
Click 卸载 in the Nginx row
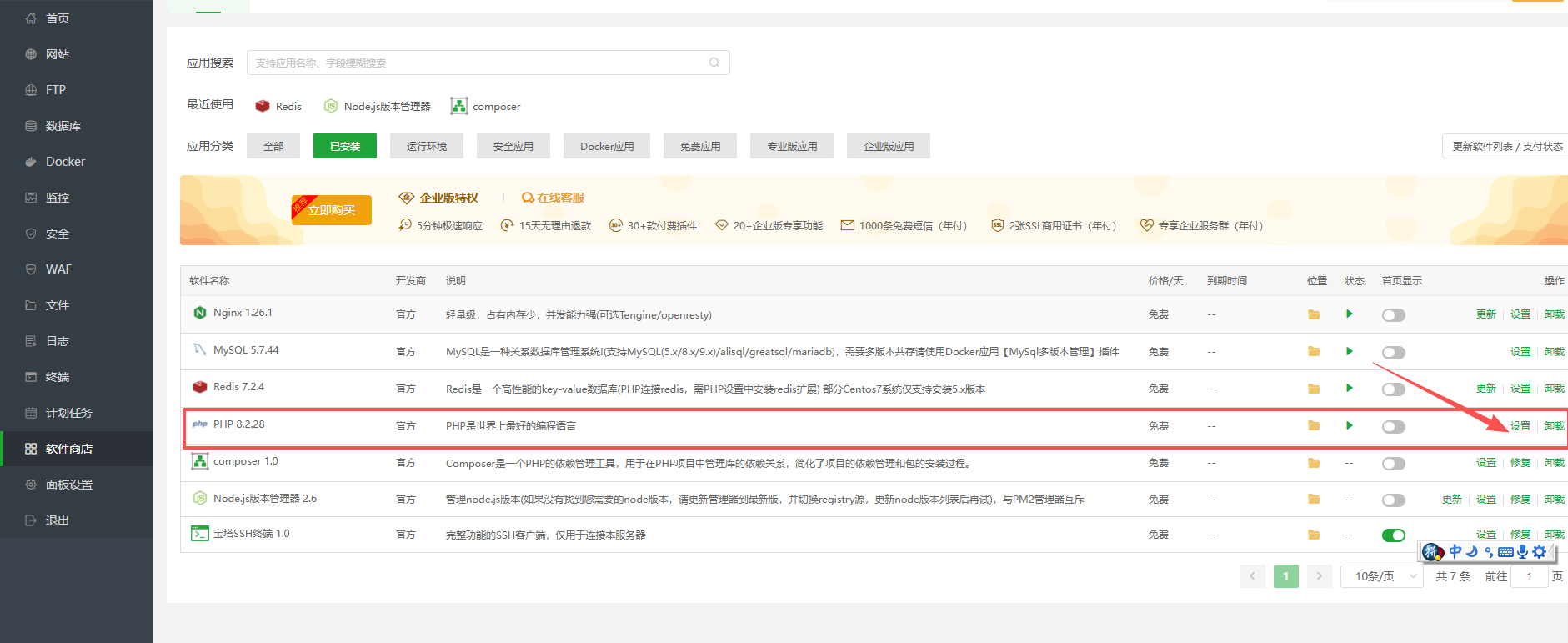(x=1555, y=314)
